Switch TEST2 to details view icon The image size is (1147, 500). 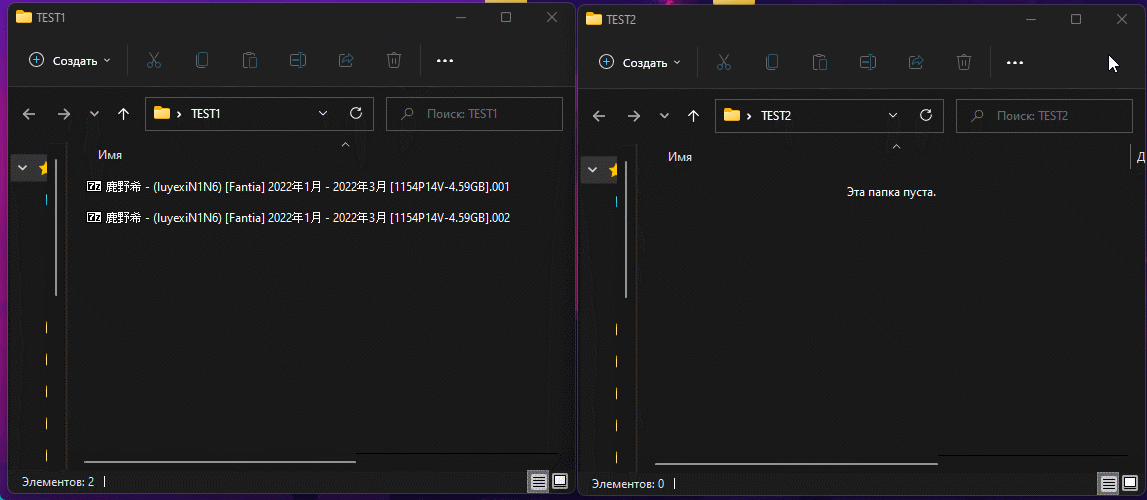coord(1109,482)
